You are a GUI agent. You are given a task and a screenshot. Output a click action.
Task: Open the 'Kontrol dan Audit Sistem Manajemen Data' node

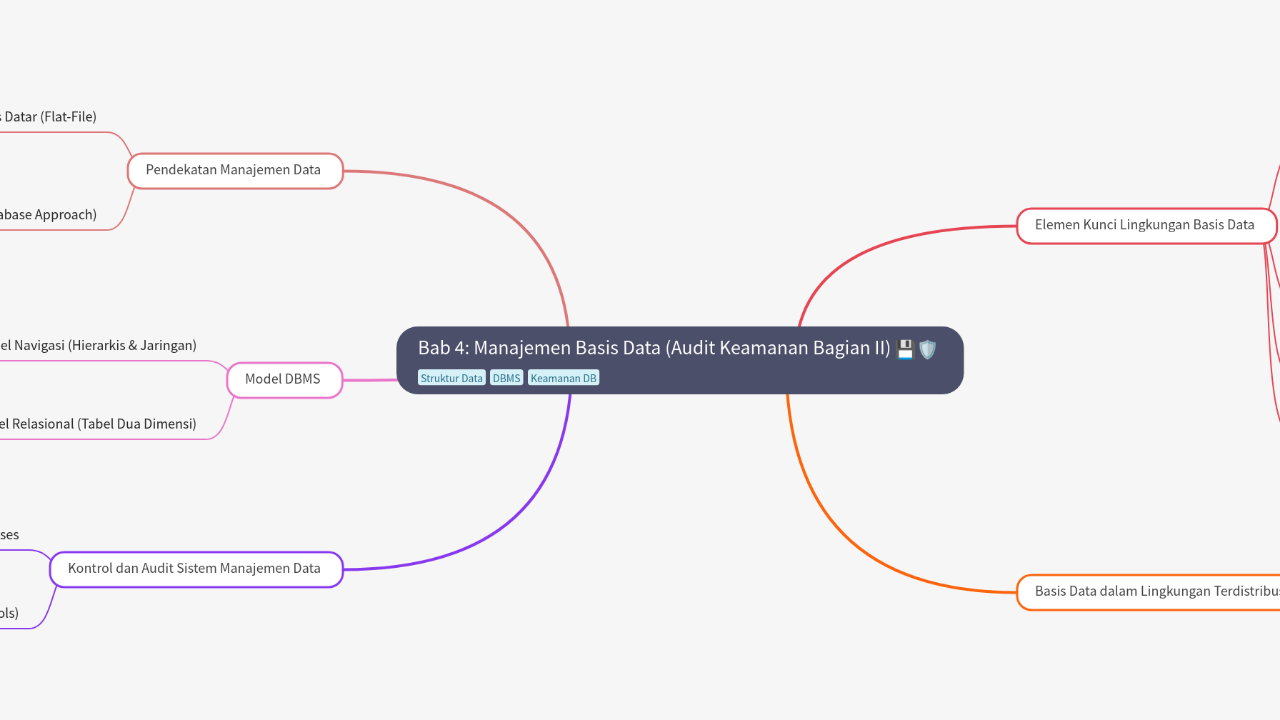(195, 569)
